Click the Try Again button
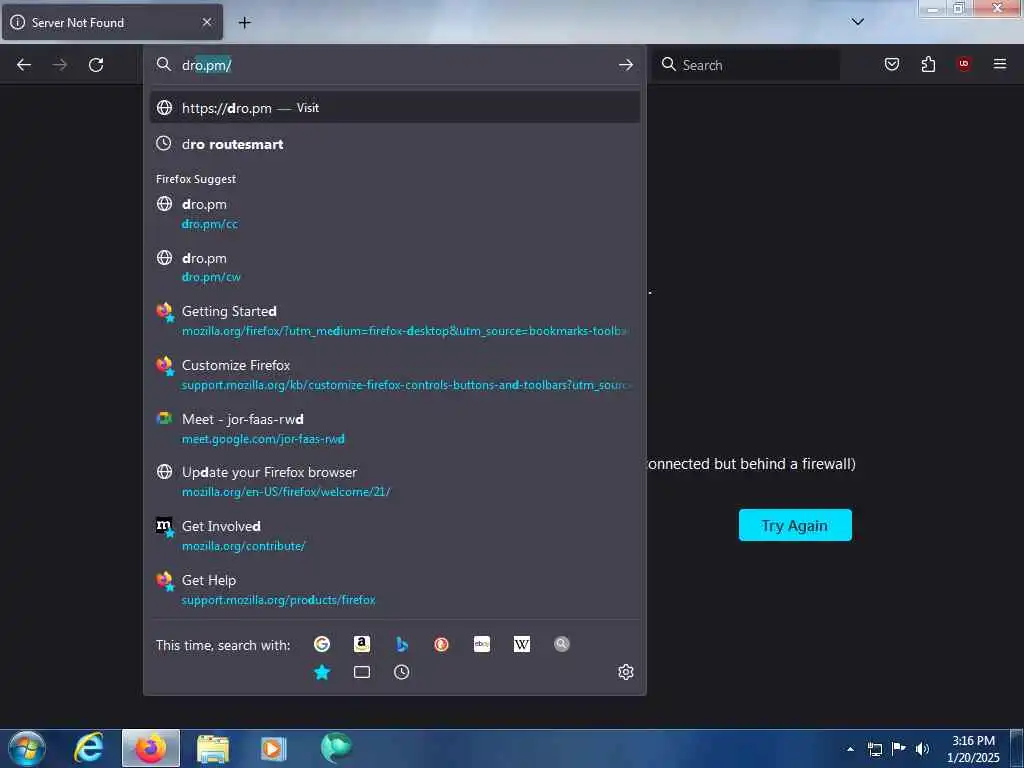The image size is (1024, 768). click(x=795, y=525)
